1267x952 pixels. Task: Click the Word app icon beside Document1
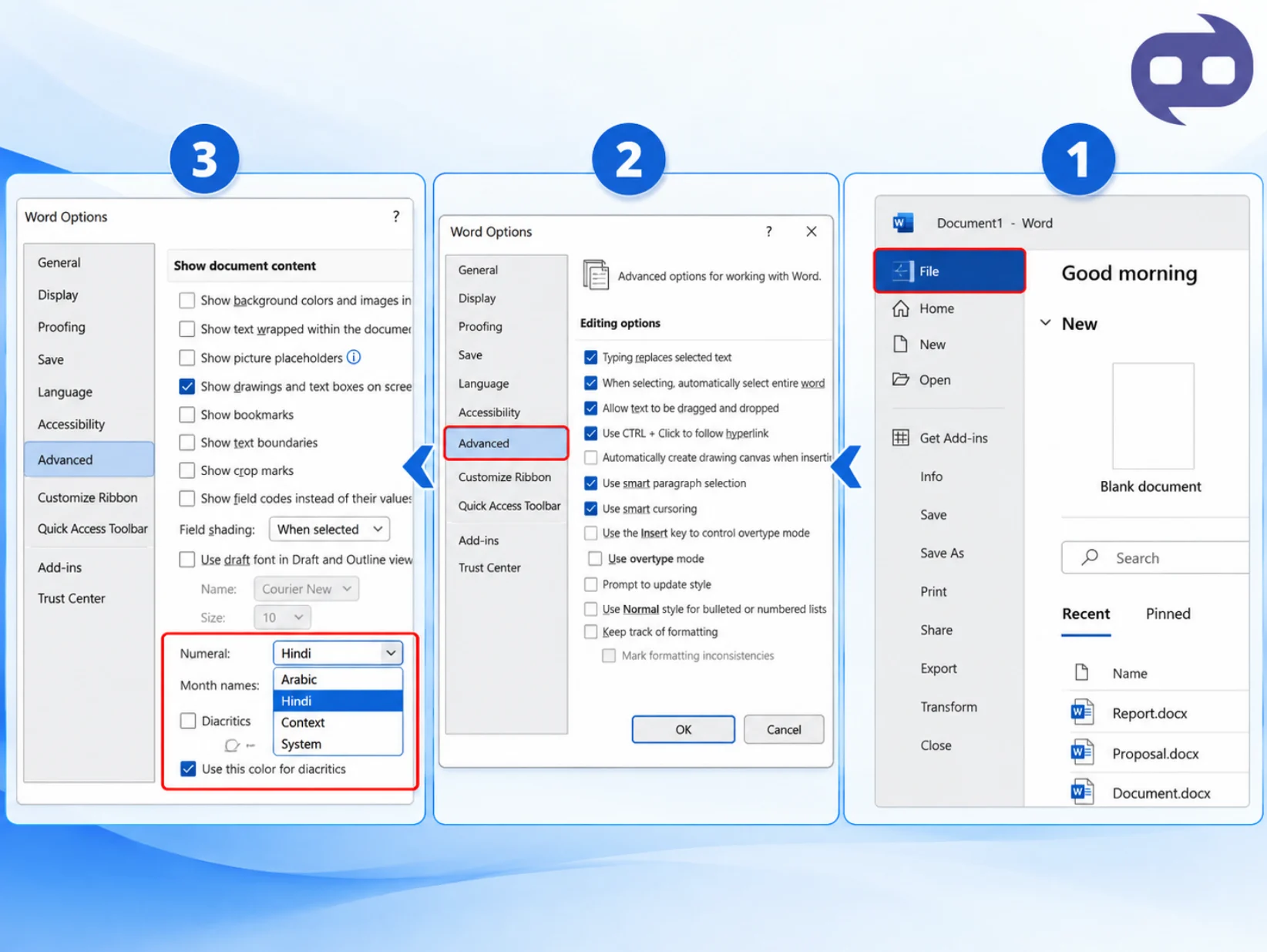902,223
